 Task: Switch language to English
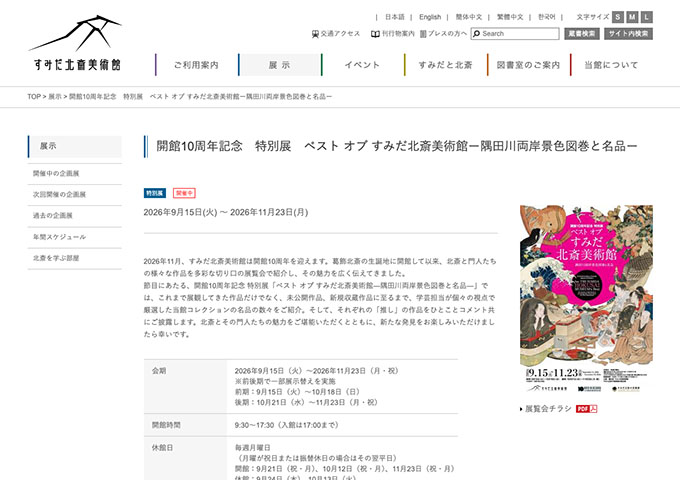430,17
